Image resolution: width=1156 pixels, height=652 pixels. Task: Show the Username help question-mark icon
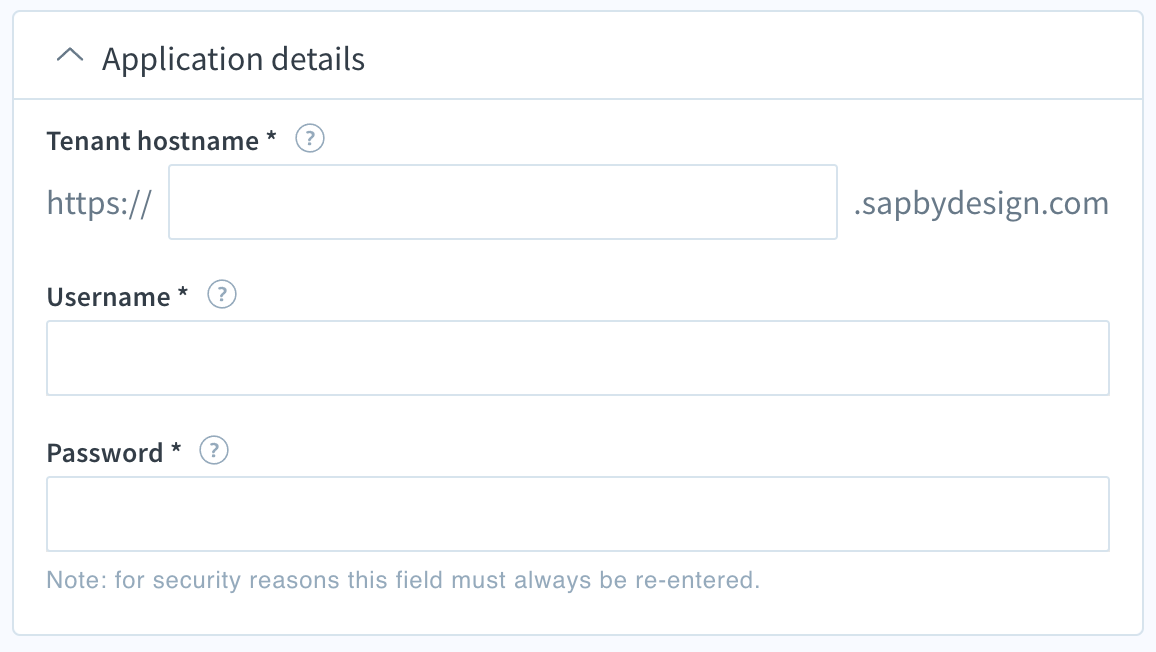(221, 294)
